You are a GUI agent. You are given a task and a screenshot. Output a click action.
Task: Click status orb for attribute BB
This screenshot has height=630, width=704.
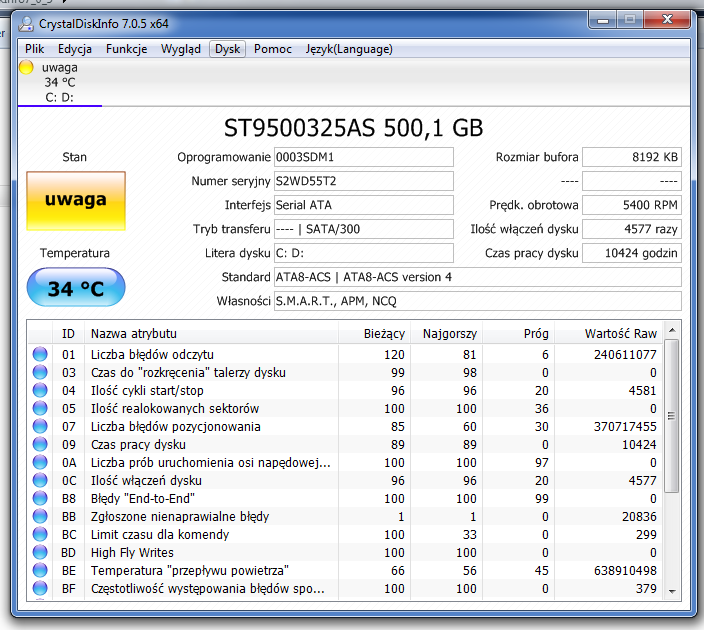[x=40, y=516]
